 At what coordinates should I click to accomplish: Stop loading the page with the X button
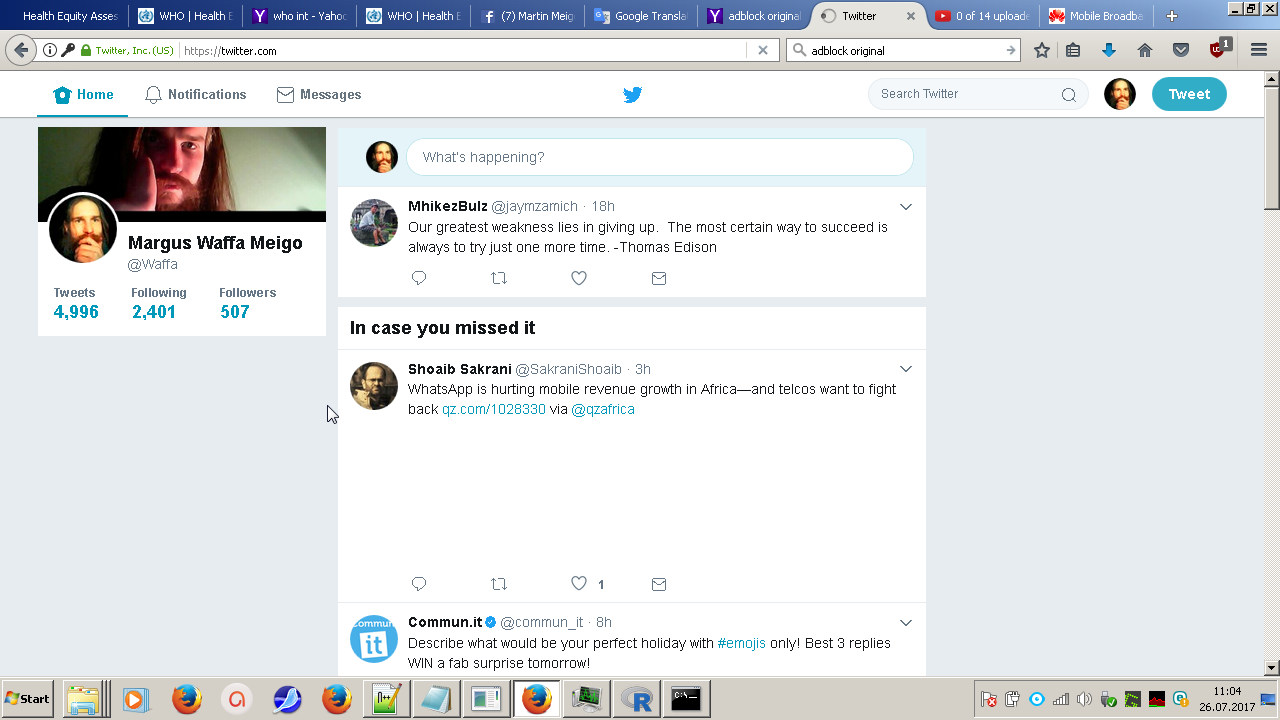(x=763, y=50)
